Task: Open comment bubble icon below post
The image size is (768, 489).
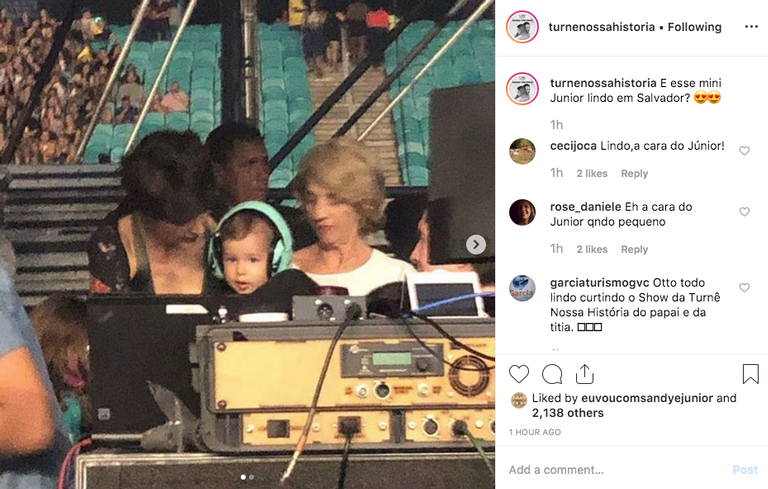Action: click(x=552, y=374)
